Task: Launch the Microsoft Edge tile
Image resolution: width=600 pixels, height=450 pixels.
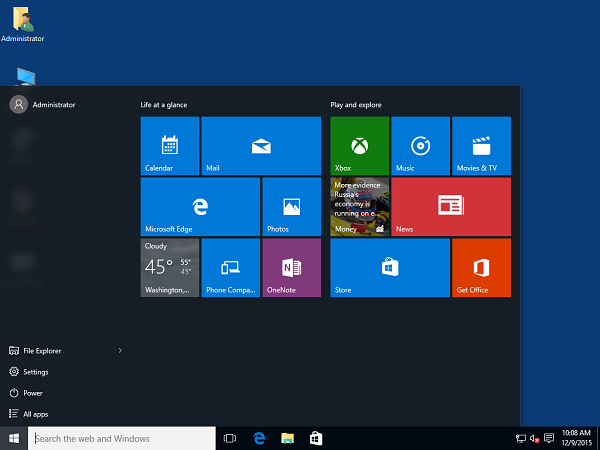Action: pos(200,207)
